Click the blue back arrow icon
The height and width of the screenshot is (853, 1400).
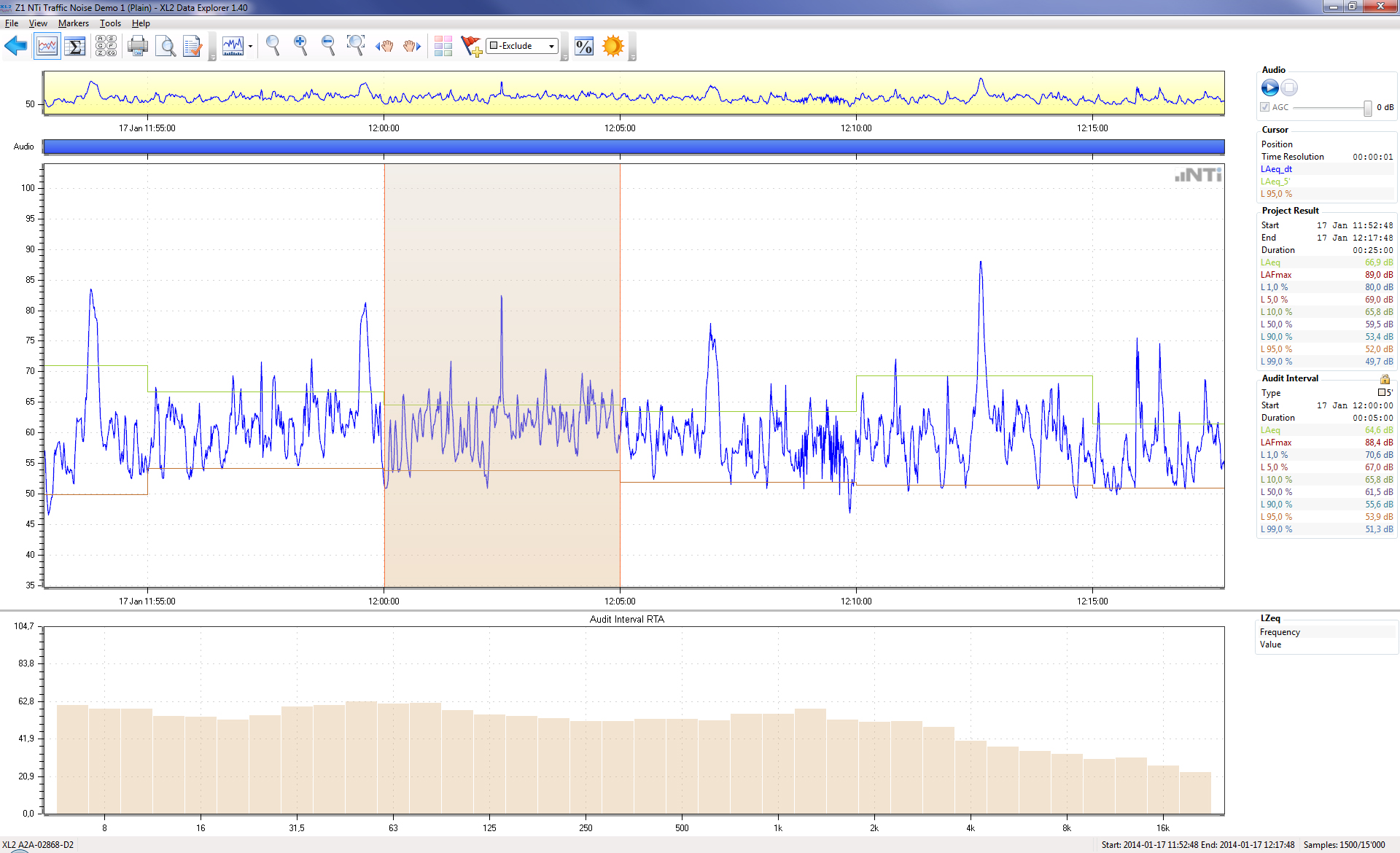coord(15,47)
